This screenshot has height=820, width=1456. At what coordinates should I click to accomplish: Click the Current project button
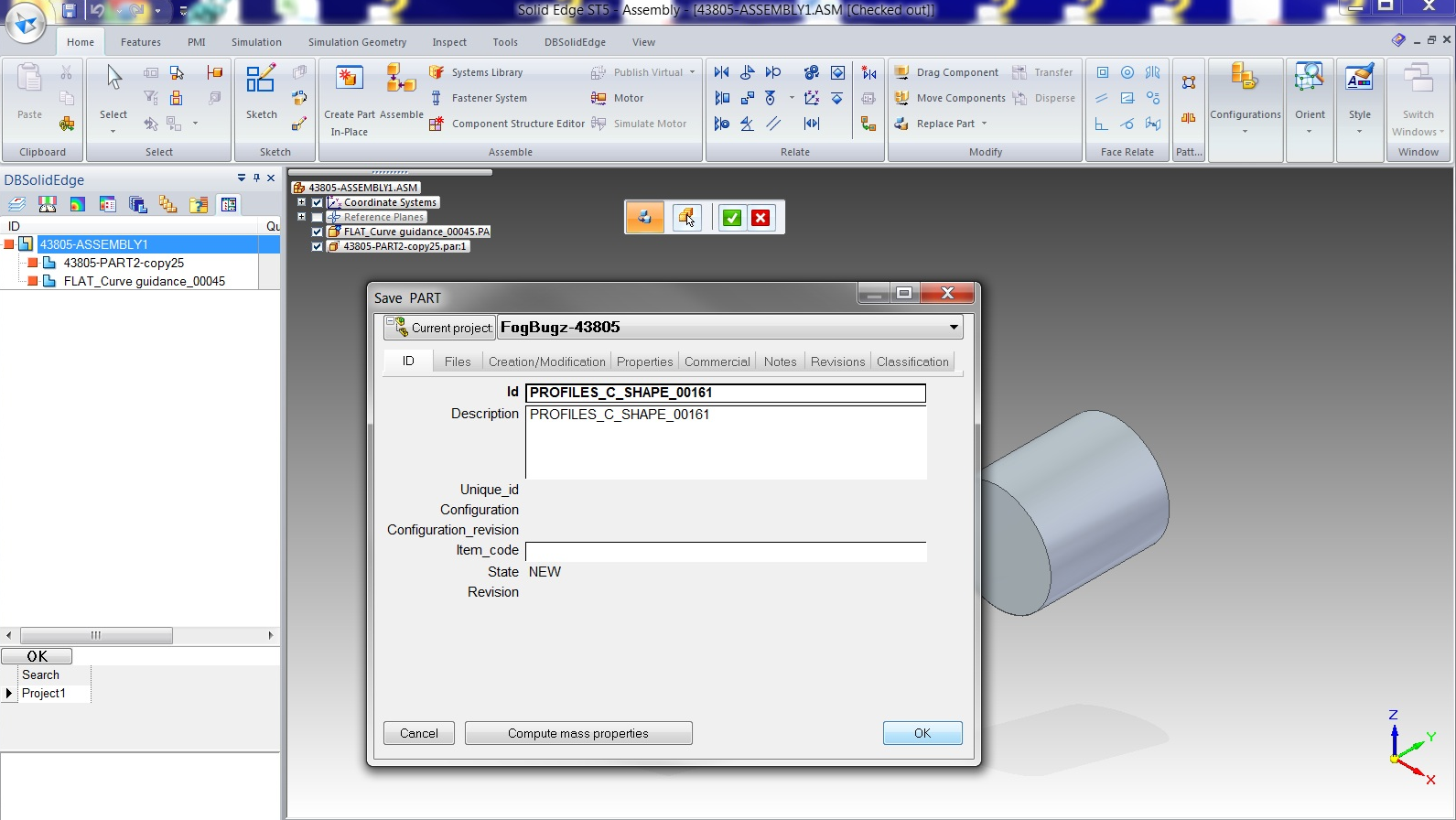pos(440,327)
